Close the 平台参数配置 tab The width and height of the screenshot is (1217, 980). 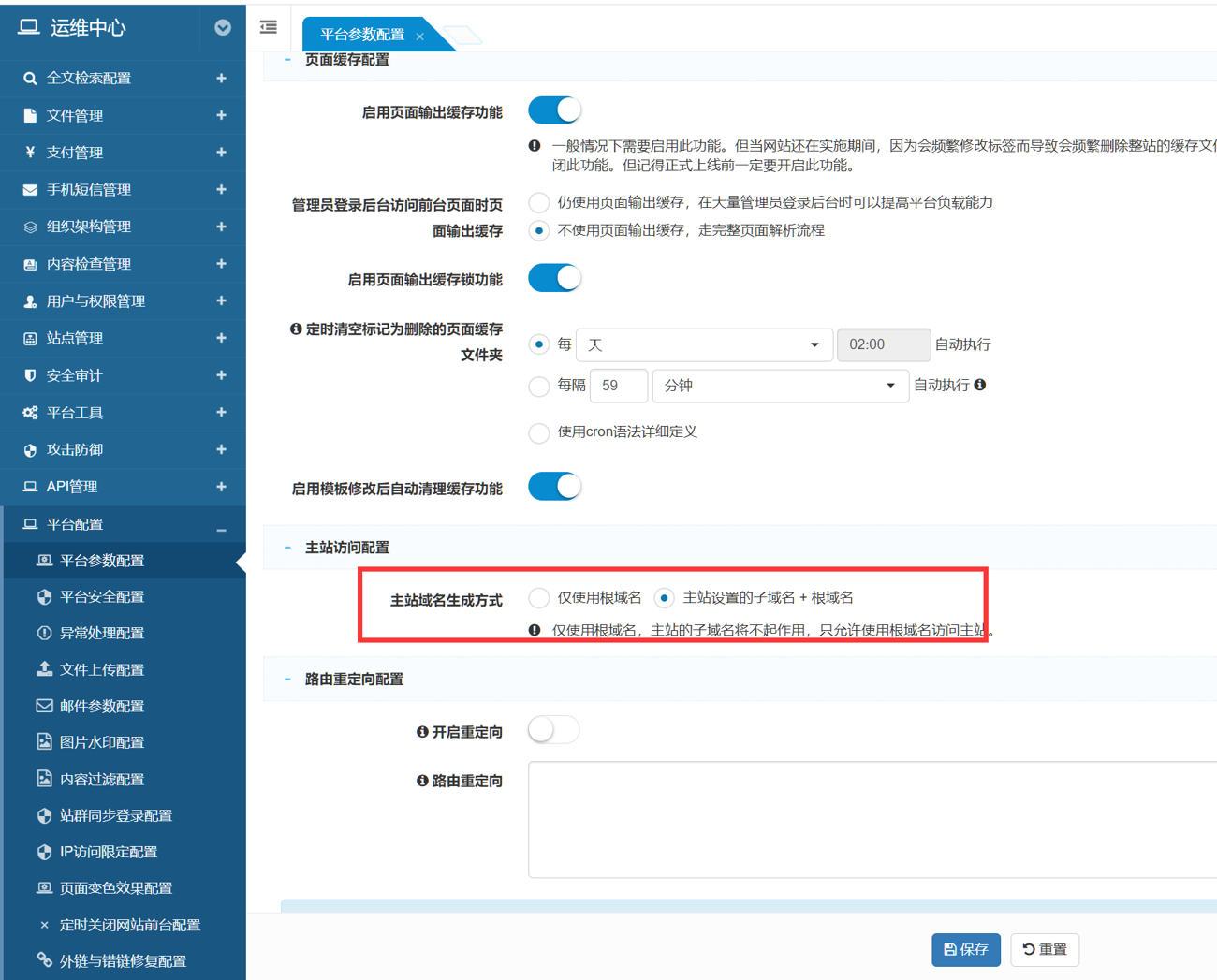(x=420, y=37)
